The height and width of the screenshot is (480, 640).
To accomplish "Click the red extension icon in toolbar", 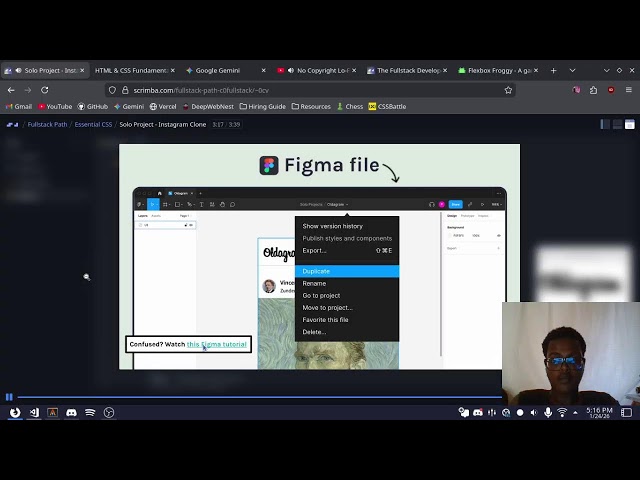I will tap(611, 90).
